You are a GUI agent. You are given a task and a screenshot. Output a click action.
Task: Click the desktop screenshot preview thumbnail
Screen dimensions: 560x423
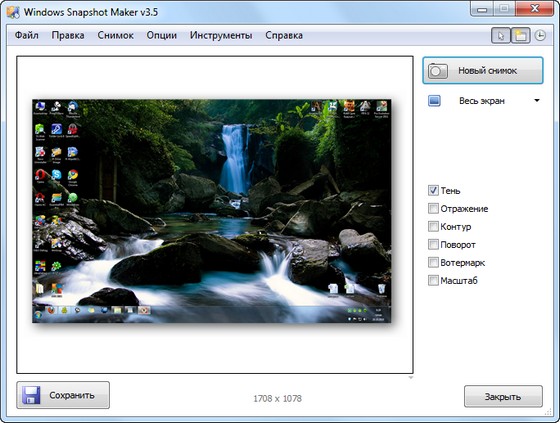[212, 211]
